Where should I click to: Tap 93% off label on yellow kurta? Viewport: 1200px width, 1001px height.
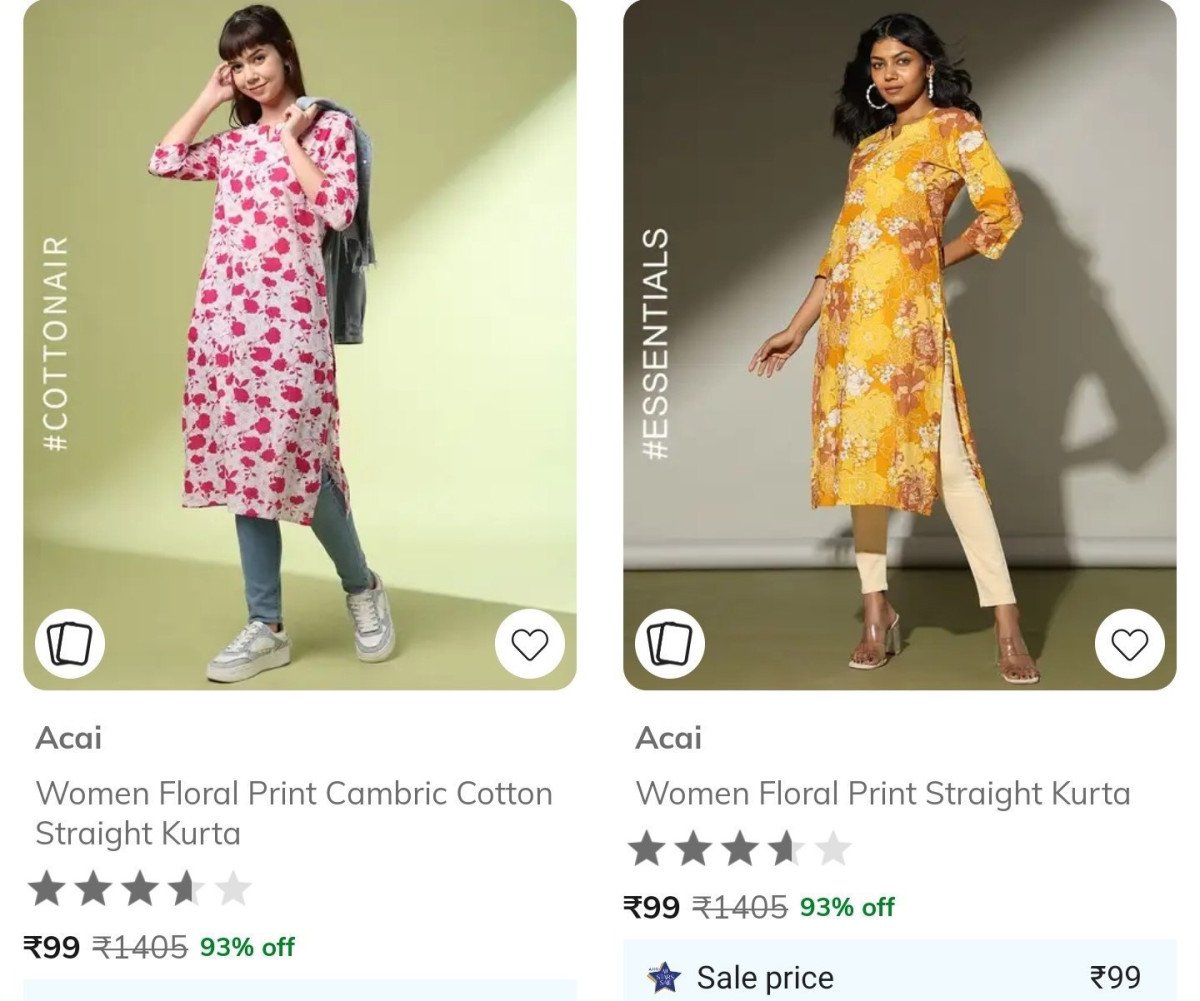pos(847,907)
